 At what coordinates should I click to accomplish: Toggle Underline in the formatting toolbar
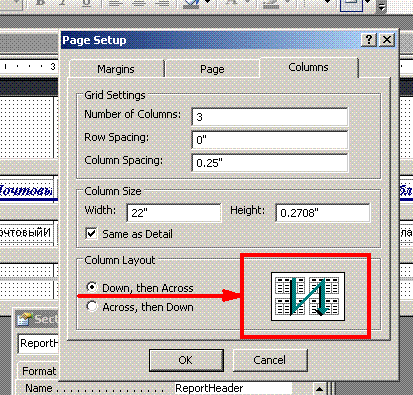tap(86, 3)
